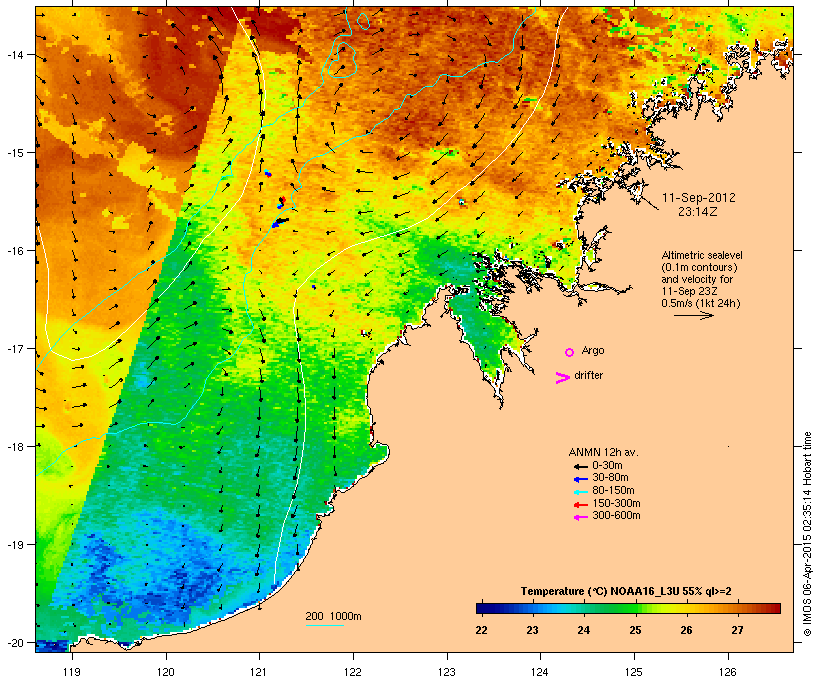
Task: Click the latitude axis label '-17'
Action: coord(14,348)
